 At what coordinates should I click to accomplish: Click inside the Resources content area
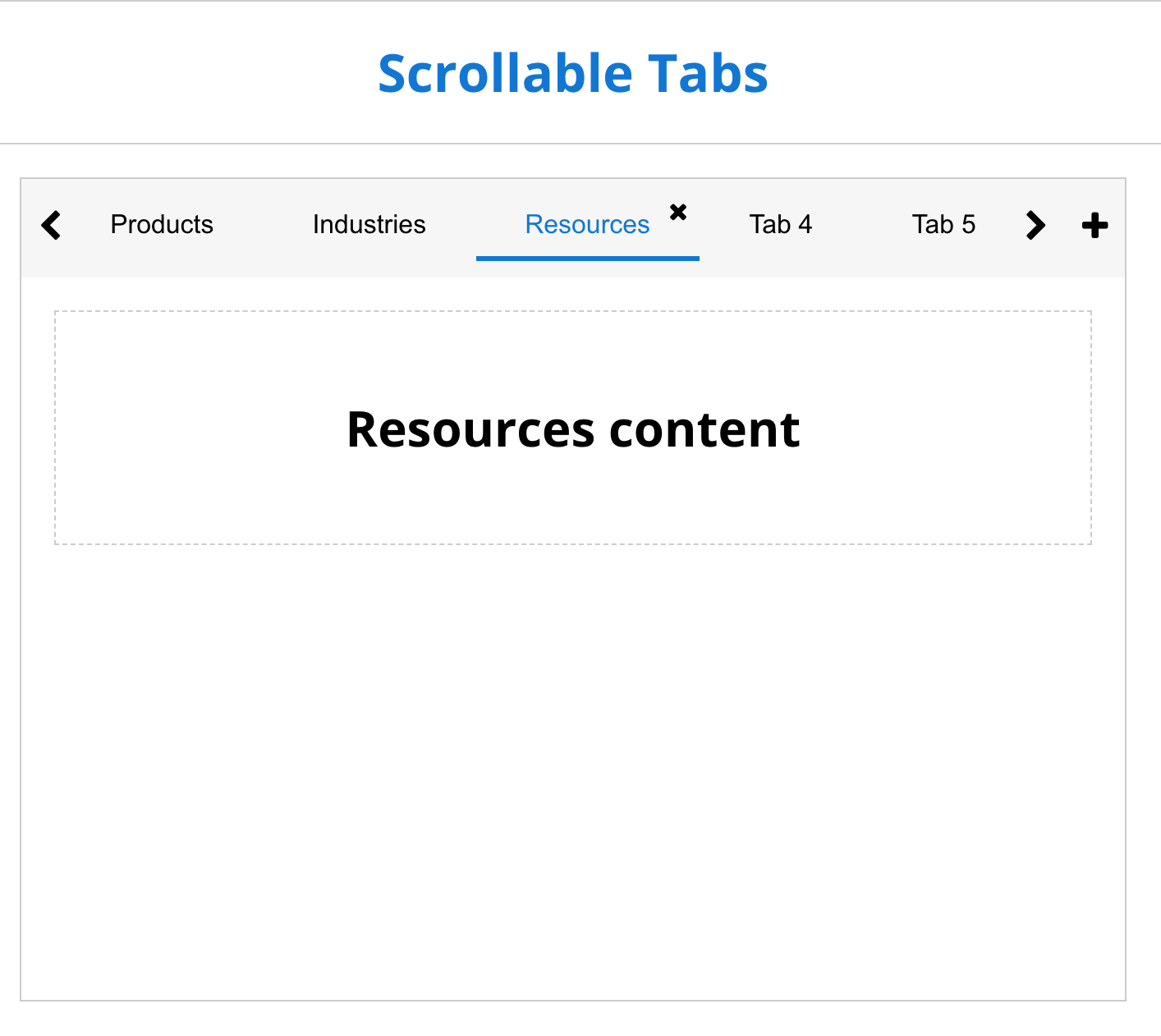tap(573, 493)
